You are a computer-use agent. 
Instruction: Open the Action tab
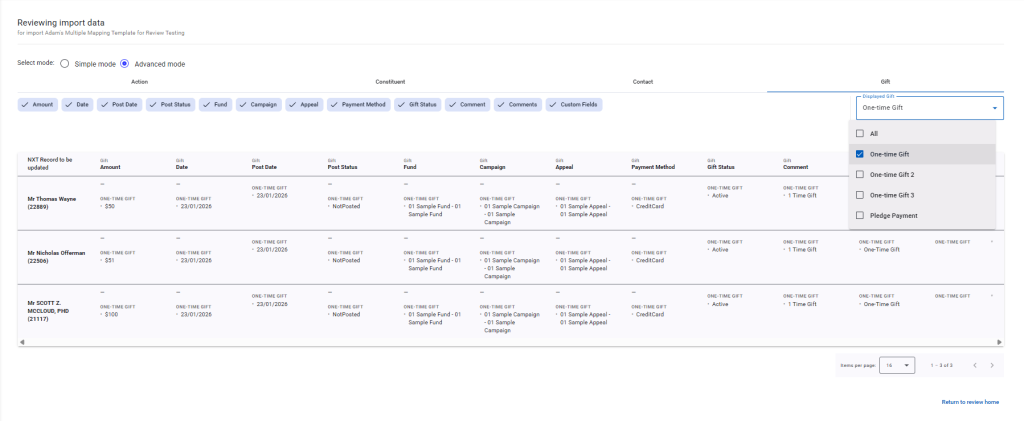click(x=139, y=81)
